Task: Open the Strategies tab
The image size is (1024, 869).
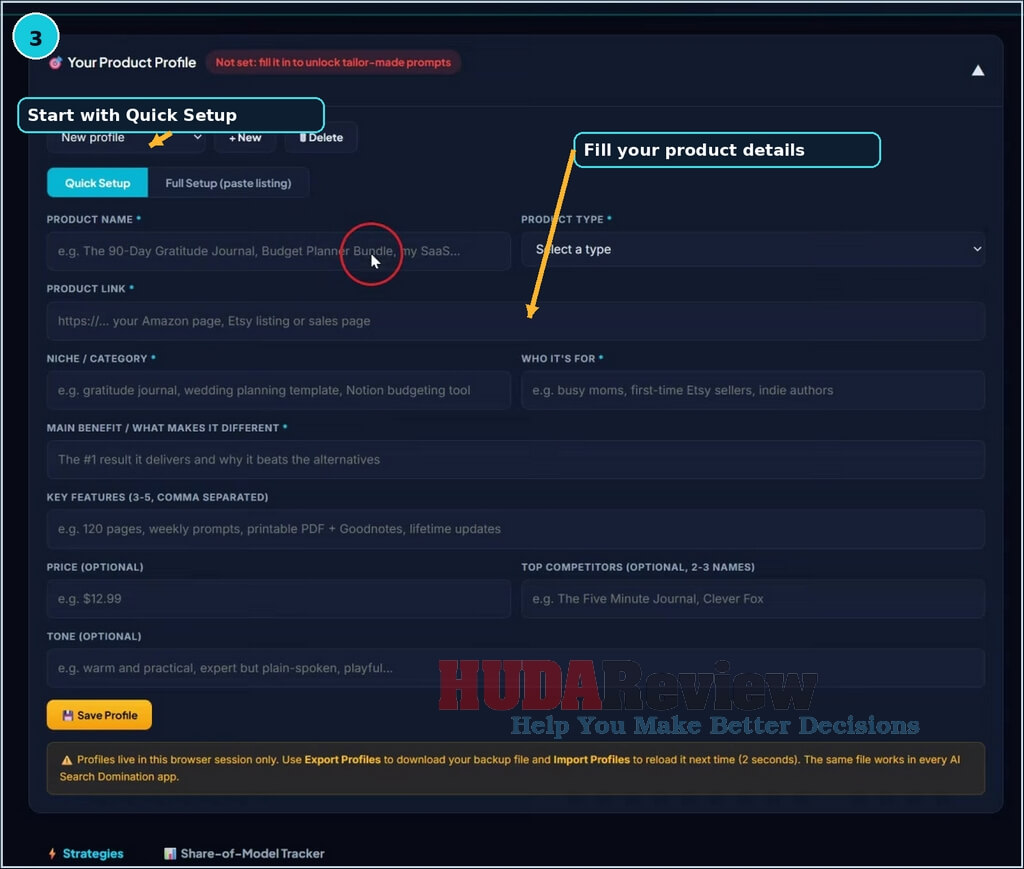Action: coord(86,853)
